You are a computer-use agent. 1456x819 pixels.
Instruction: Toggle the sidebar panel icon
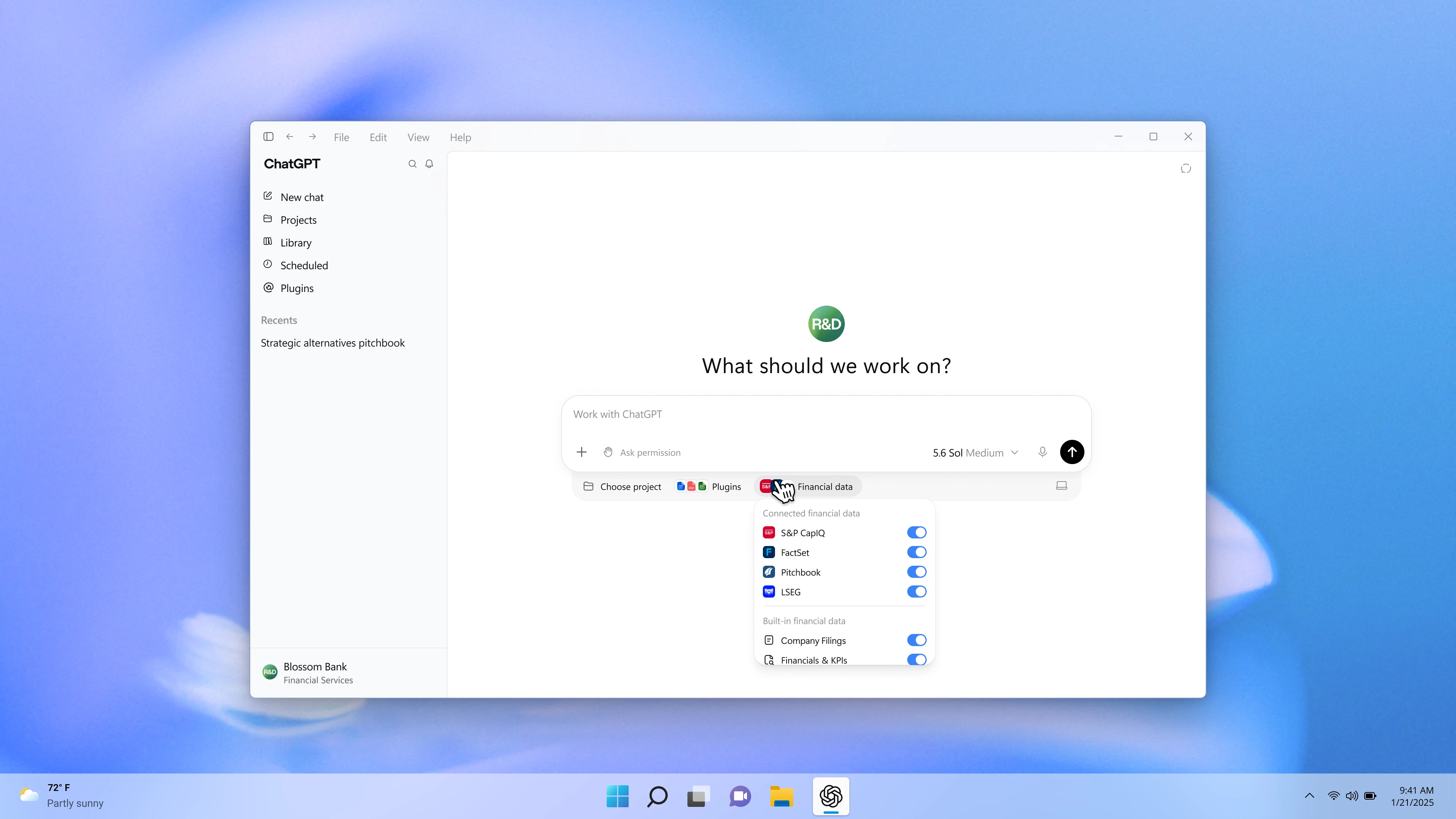[x=268, y=137]
